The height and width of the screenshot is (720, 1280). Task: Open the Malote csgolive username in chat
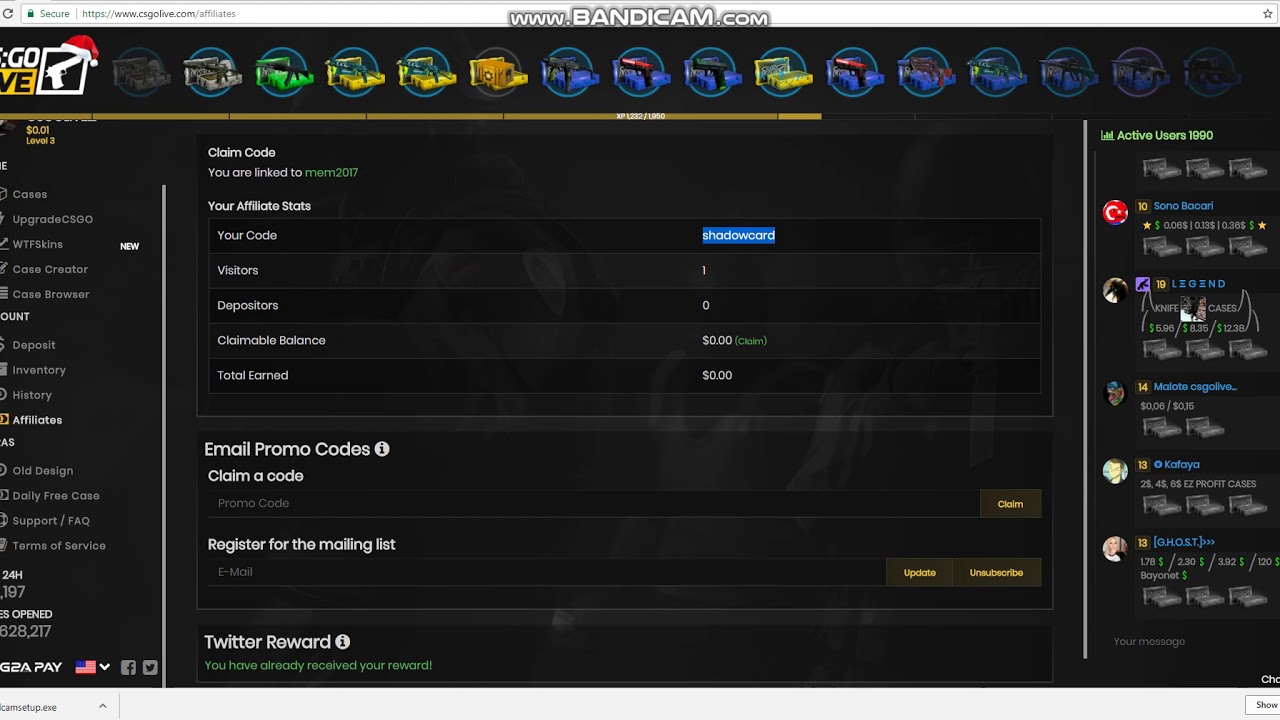pyautogui.click(x=1195, y=387)
